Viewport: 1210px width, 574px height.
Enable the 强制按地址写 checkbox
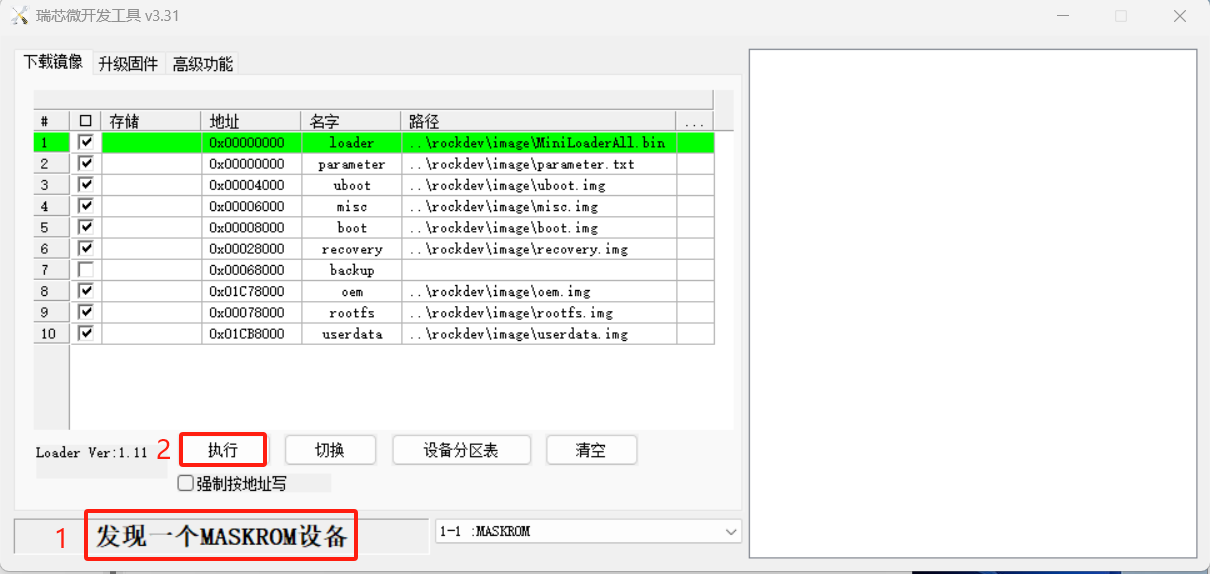pyautogui.click(x=185, y=483)
